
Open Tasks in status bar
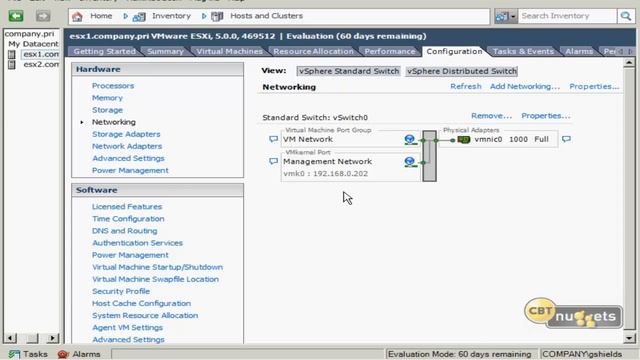tap(28, 354)
